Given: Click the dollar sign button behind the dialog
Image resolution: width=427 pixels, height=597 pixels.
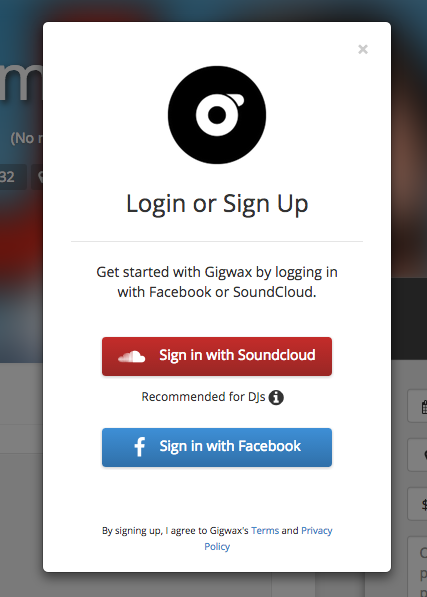Looking at the screenshot, I should click(x=417, y=504).
